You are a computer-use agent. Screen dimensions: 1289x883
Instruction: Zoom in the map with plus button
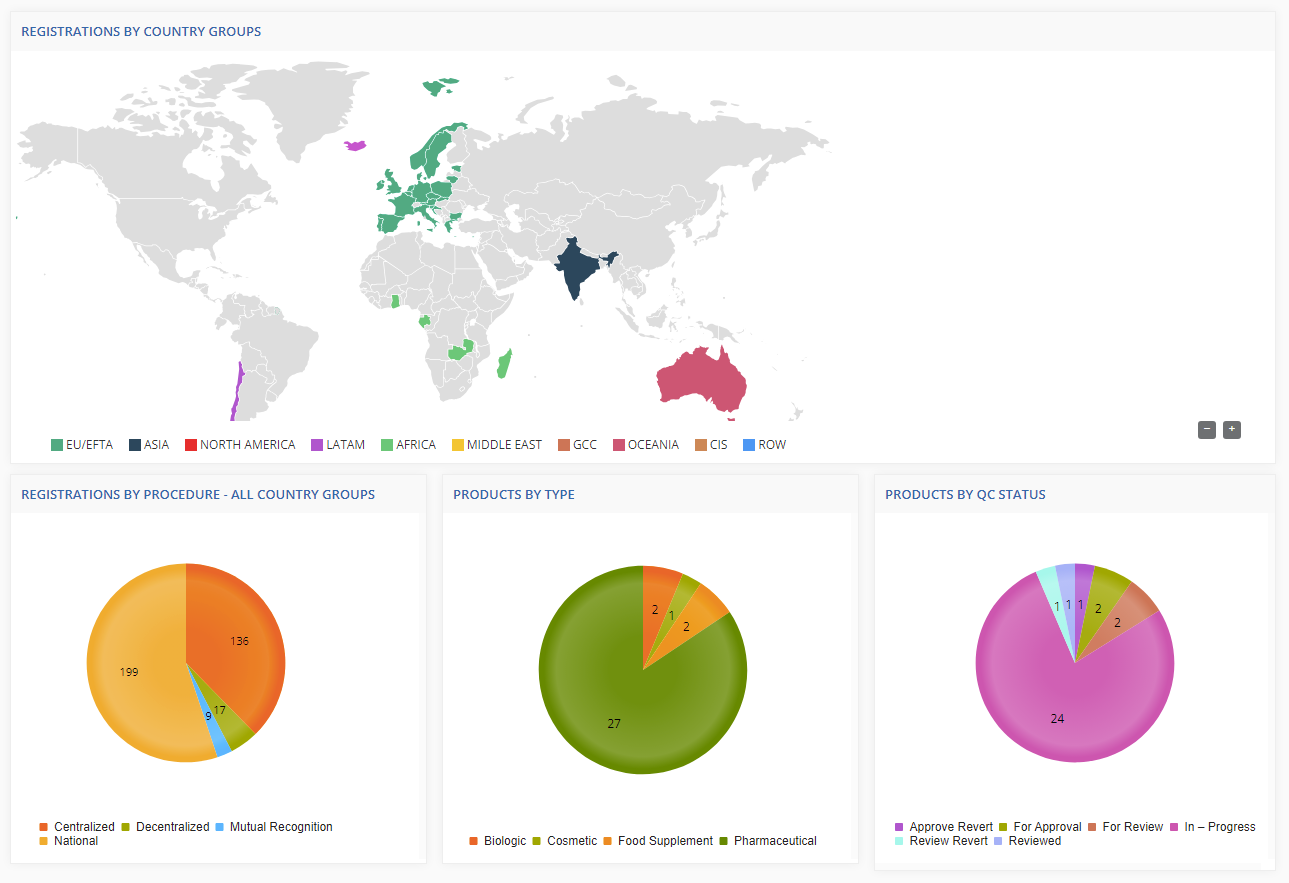[x=1231, y=429]
